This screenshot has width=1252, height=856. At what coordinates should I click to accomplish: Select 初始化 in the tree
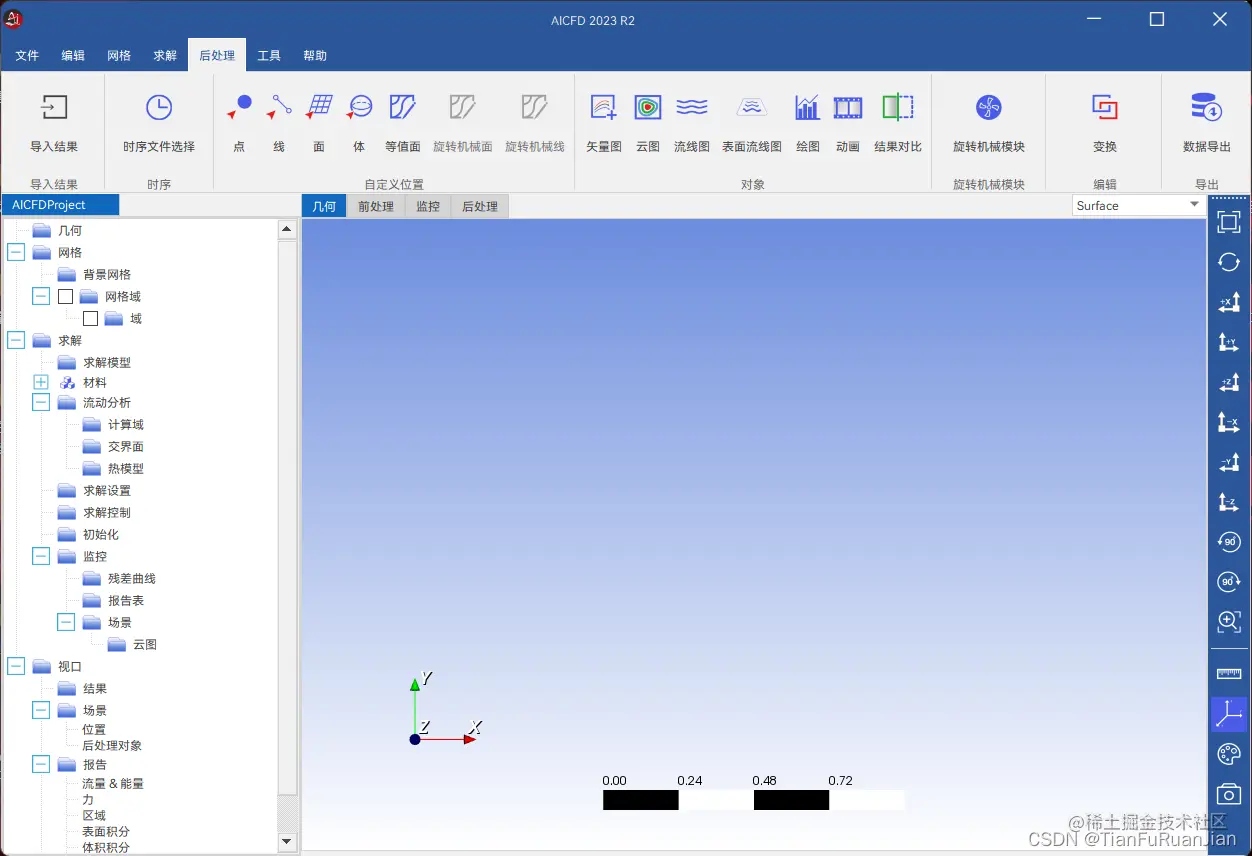(101, 535)
